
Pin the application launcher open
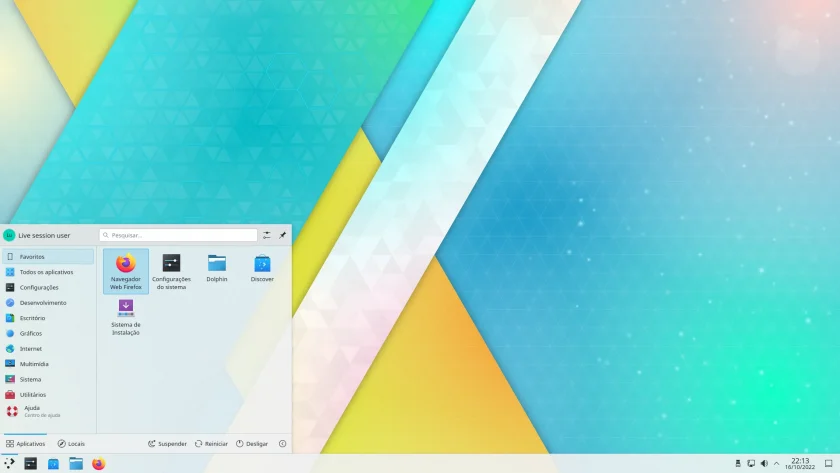pos(282,235)
